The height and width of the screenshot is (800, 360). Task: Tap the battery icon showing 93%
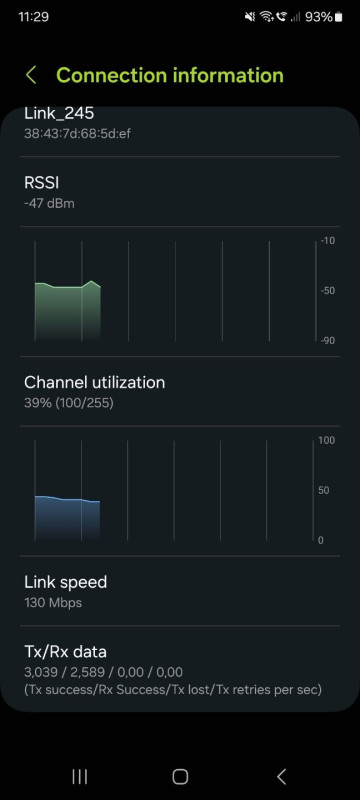click(x=339, y=17)
